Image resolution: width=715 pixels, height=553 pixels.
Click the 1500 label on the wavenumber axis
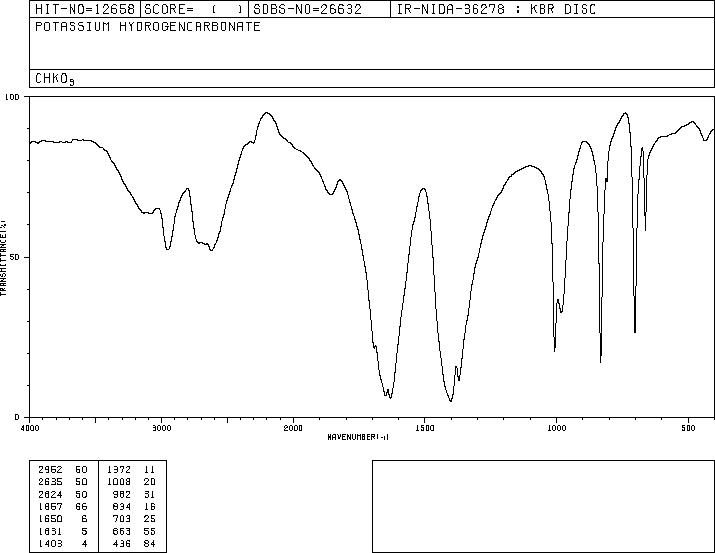click(x=425, y=428)
